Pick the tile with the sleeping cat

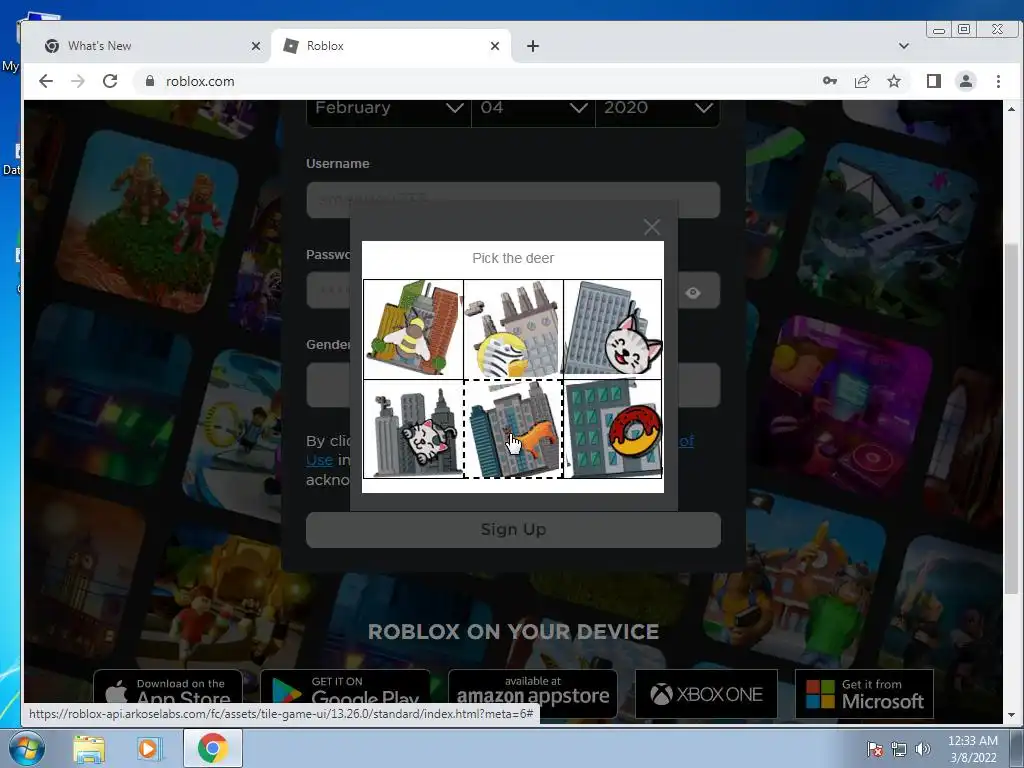pyautogui.click(x=413, y=429)
